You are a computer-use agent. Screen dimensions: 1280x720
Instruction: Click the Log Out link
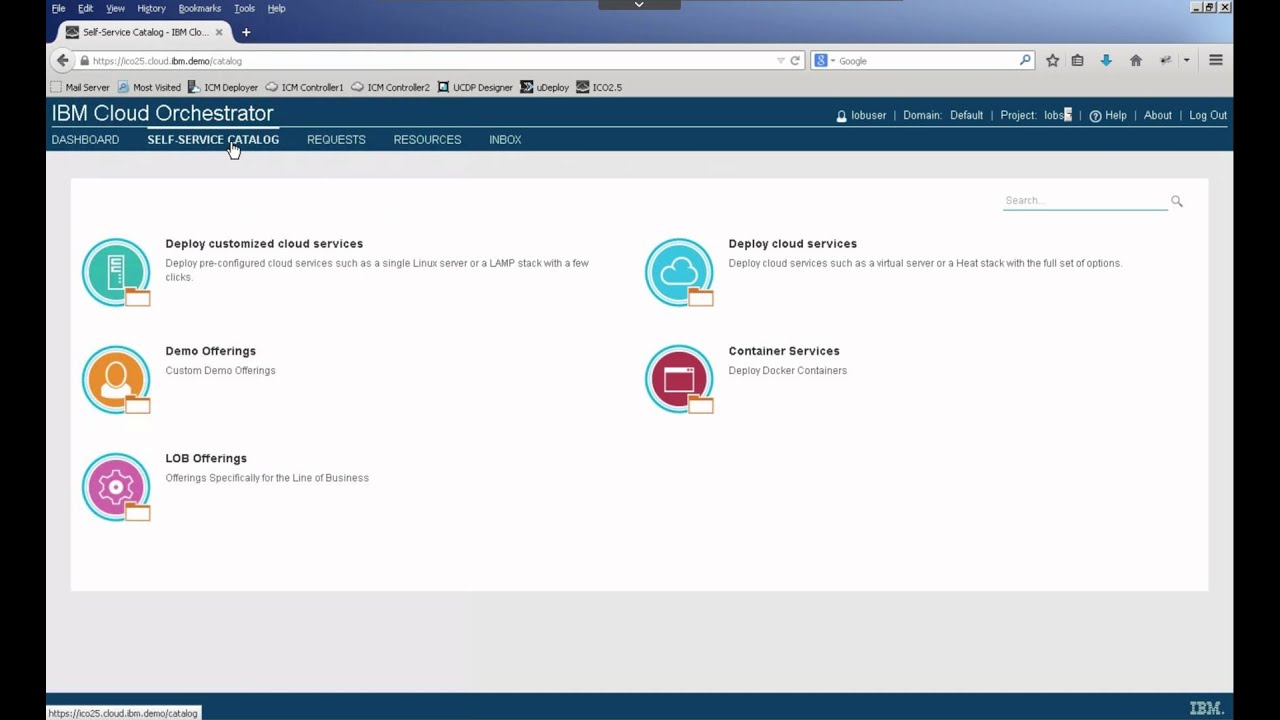tap(1208, 115)
